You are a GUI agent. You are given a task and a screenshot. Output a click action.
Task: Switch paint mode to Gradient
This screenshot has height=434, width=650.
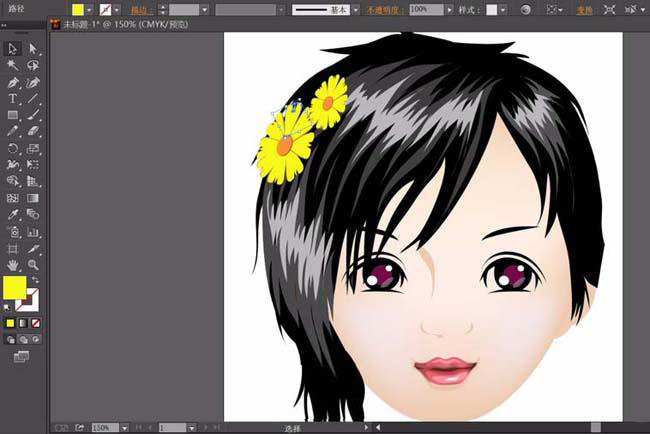pos(23,323)
